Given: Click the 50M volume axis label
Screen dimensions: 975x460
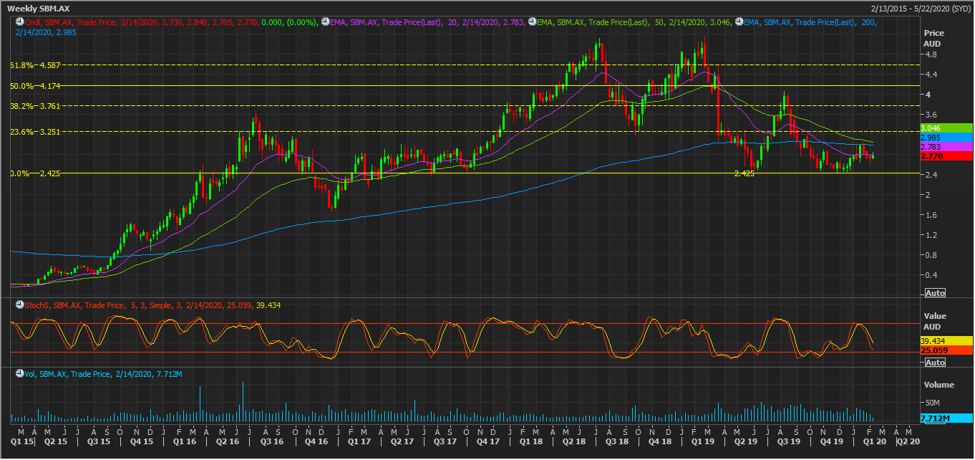Looking at the screenshot, I should click(x=933, y=403).
